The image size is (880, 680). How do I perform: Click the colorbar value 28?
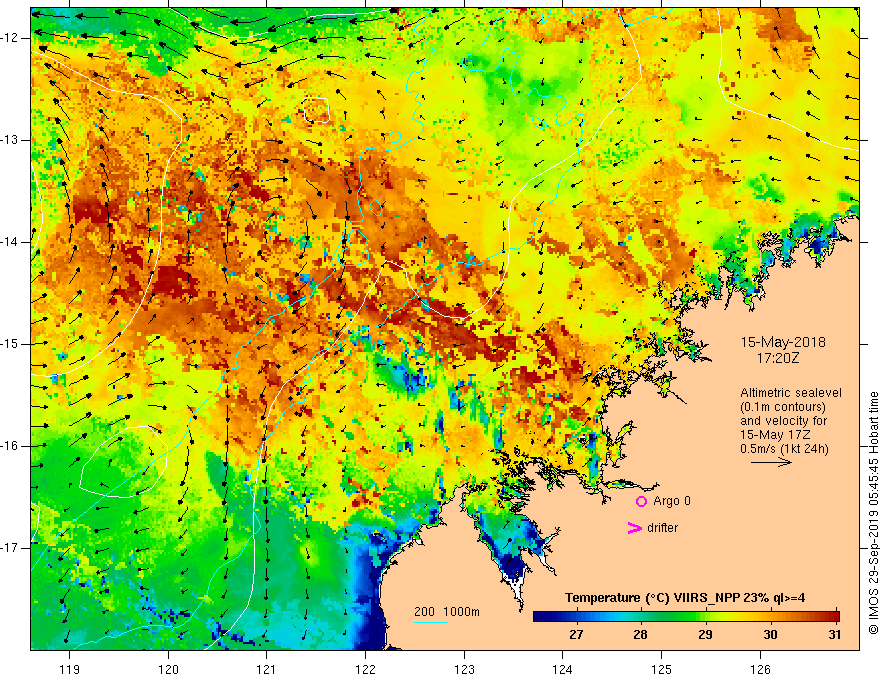pyautogui.click(x=640, y=635)
